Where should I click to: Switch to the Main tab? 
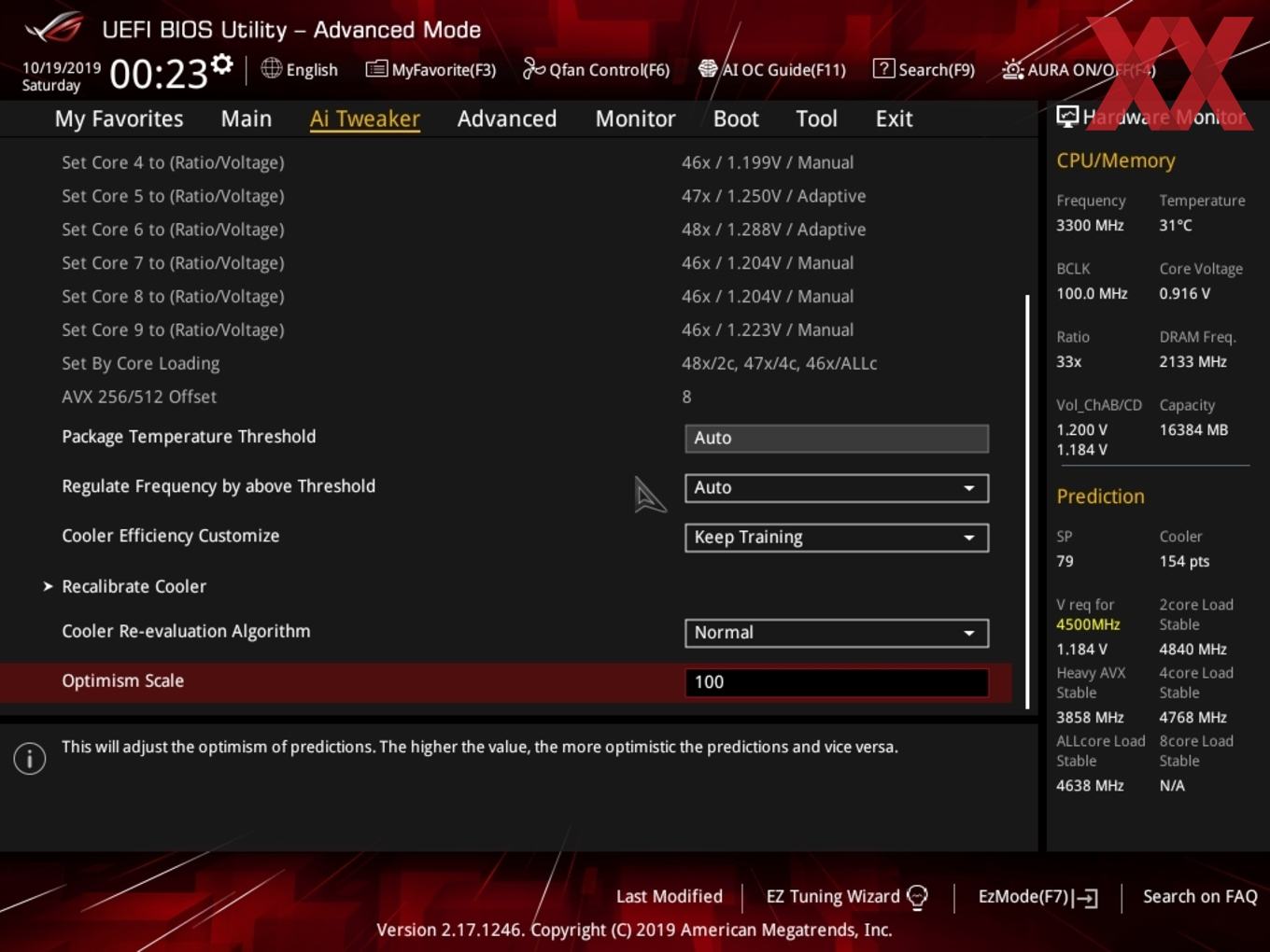click(x=247, y=119)
